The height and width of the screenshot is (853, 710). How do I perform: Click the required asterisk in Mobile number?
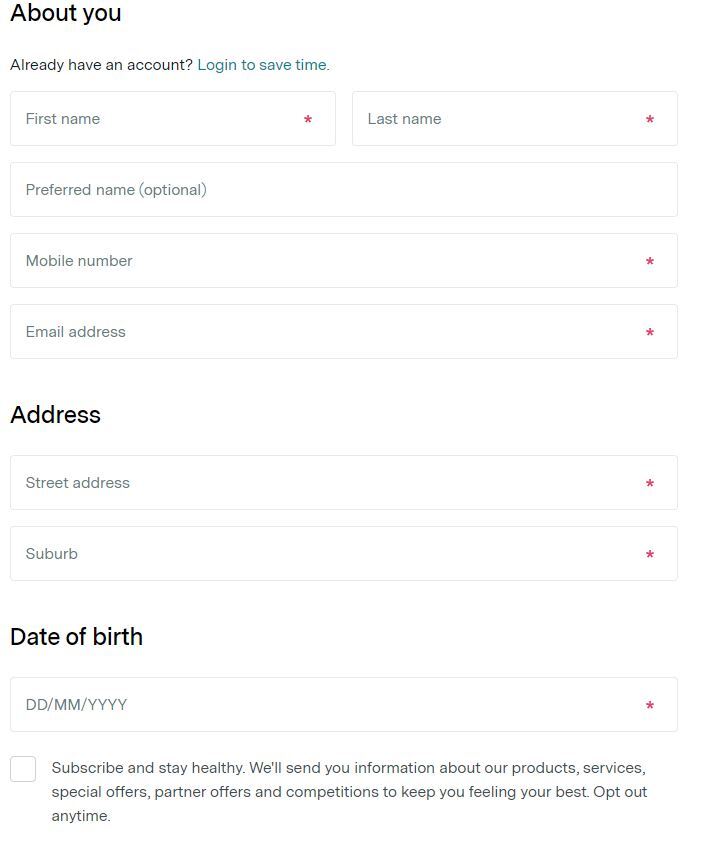pos(650,262)
